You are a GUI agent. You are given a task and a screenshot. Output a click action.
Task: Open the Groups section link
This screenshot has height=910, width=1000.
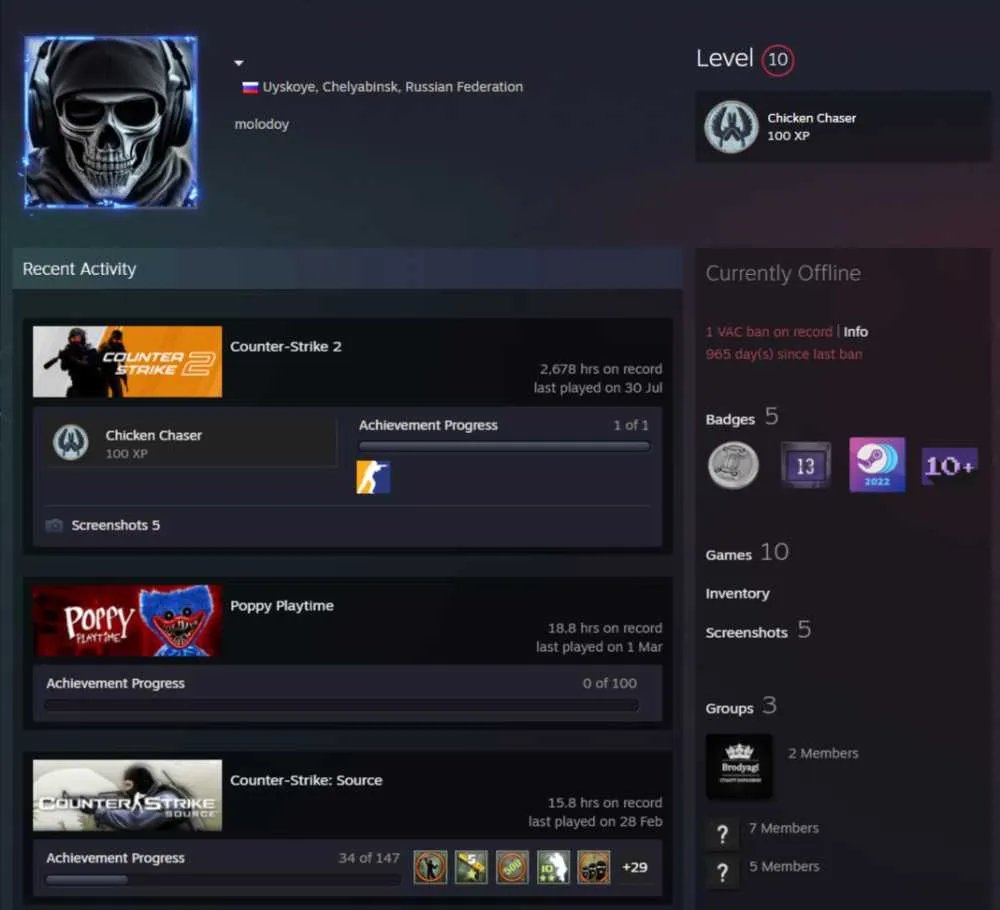[729, 708]
